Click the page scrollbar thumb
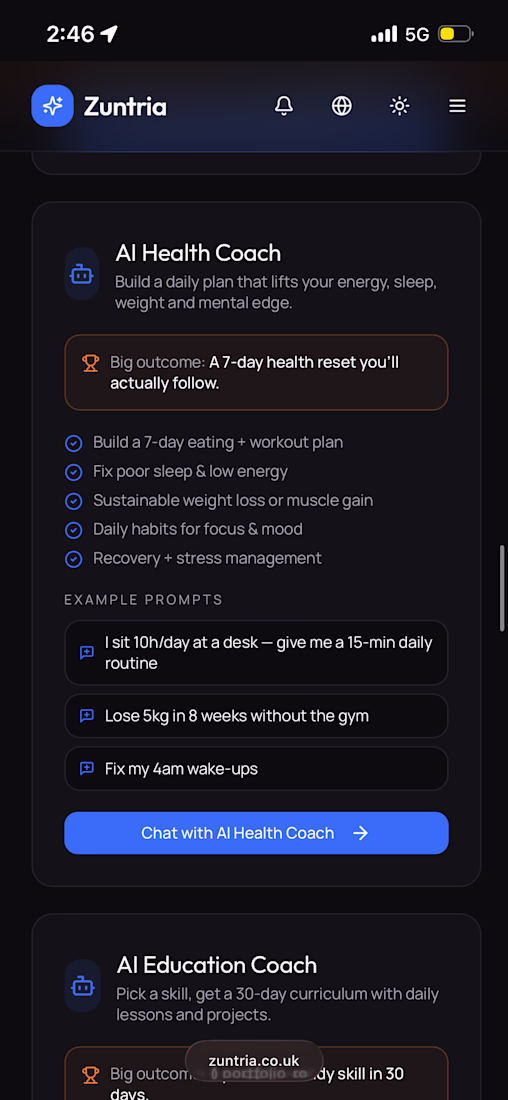Screen dimensions: 508x1100 pos(501,588)
